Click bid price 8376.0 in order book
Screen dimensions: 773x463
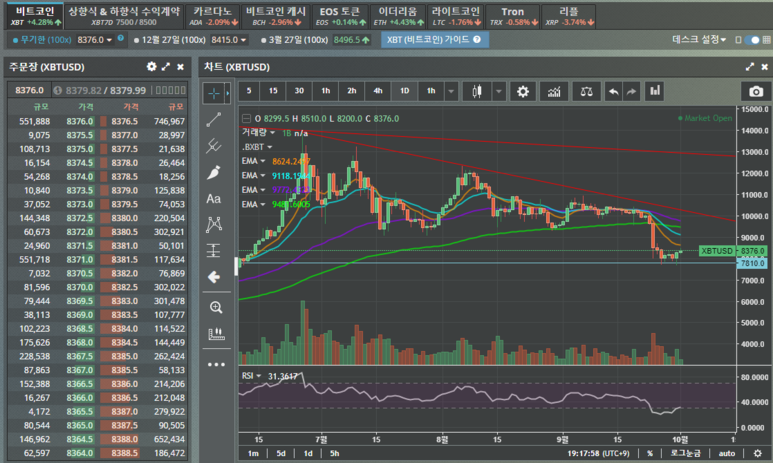coord(80,121)
